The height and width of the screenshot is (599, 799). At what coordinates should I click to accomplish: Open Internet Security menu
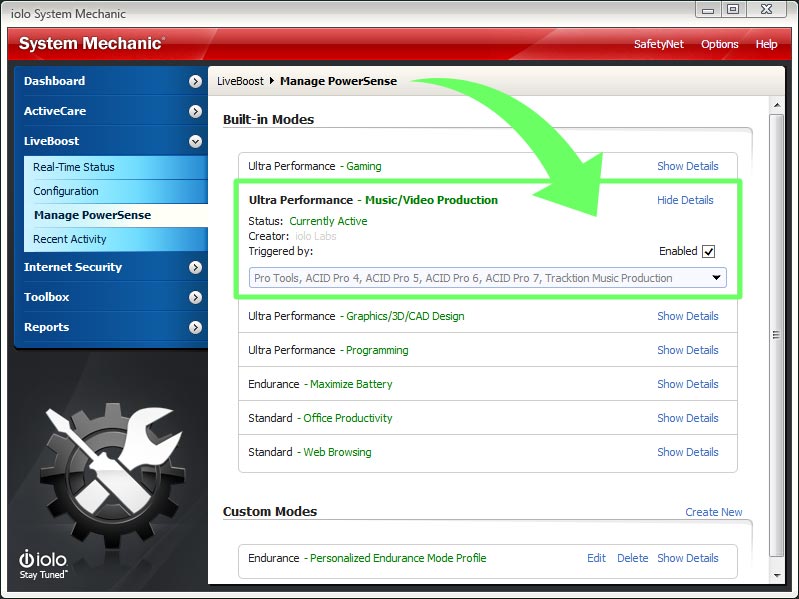coord(73,267)
